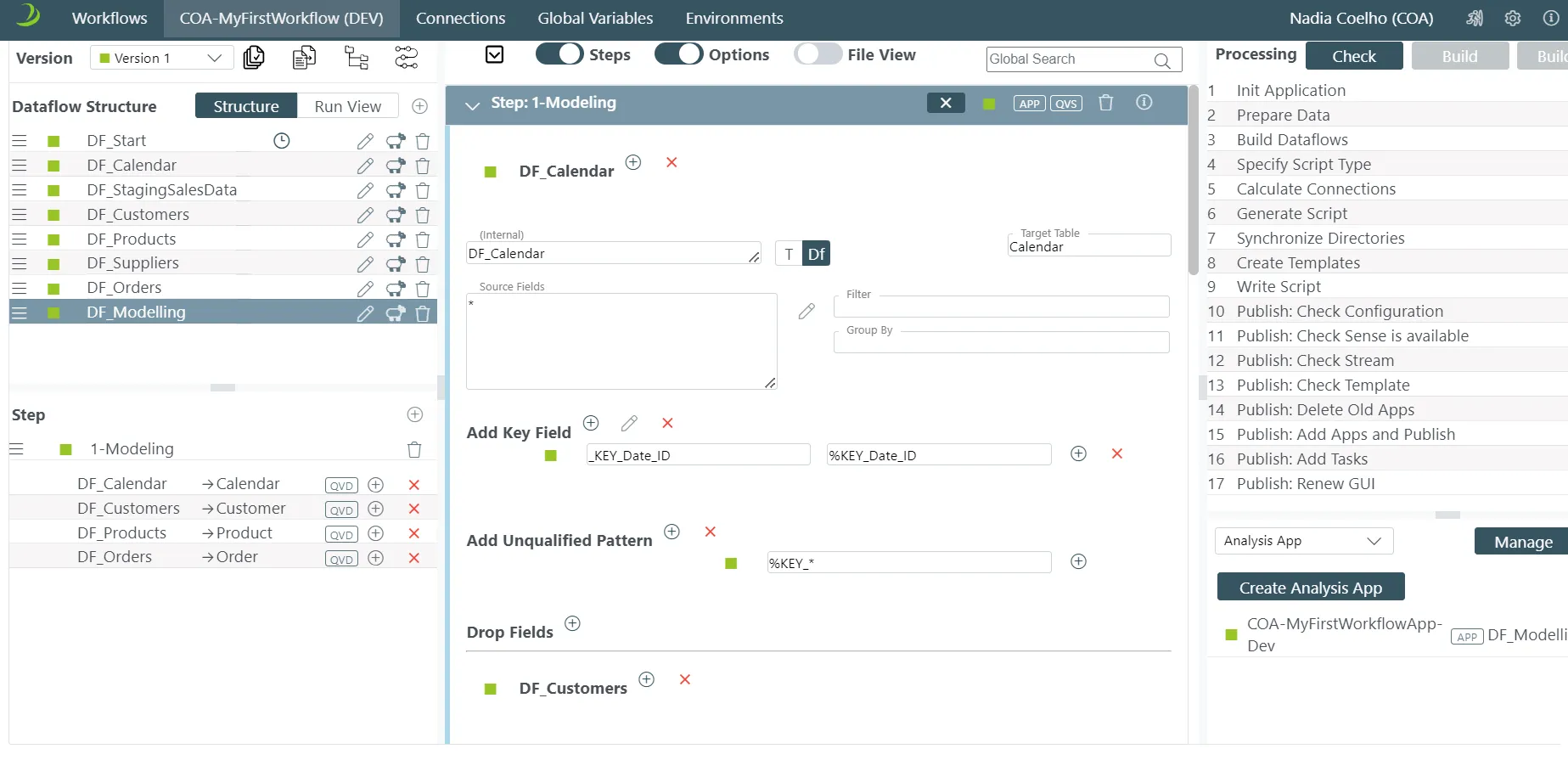
Task: Click the clock icon on DF_Start row
Action: coord(282,141)
